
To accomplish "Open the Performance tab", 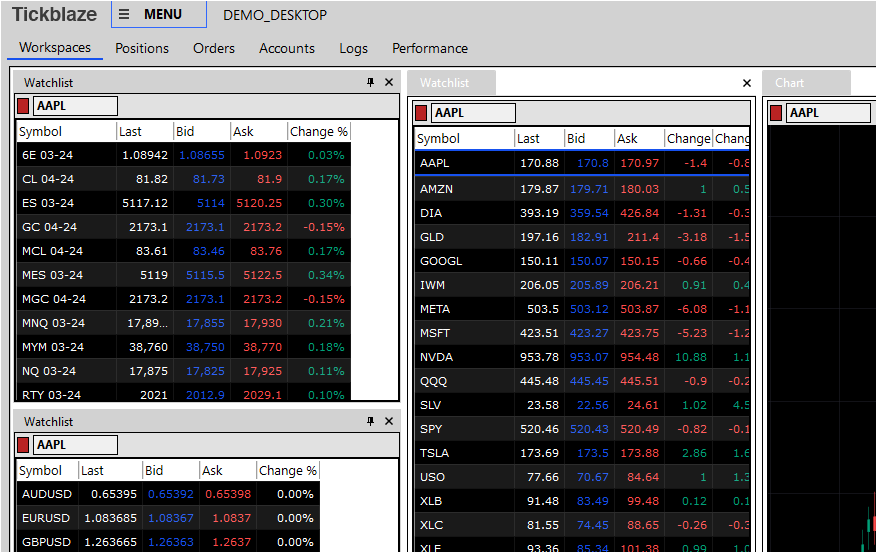I will pos(430,49).
